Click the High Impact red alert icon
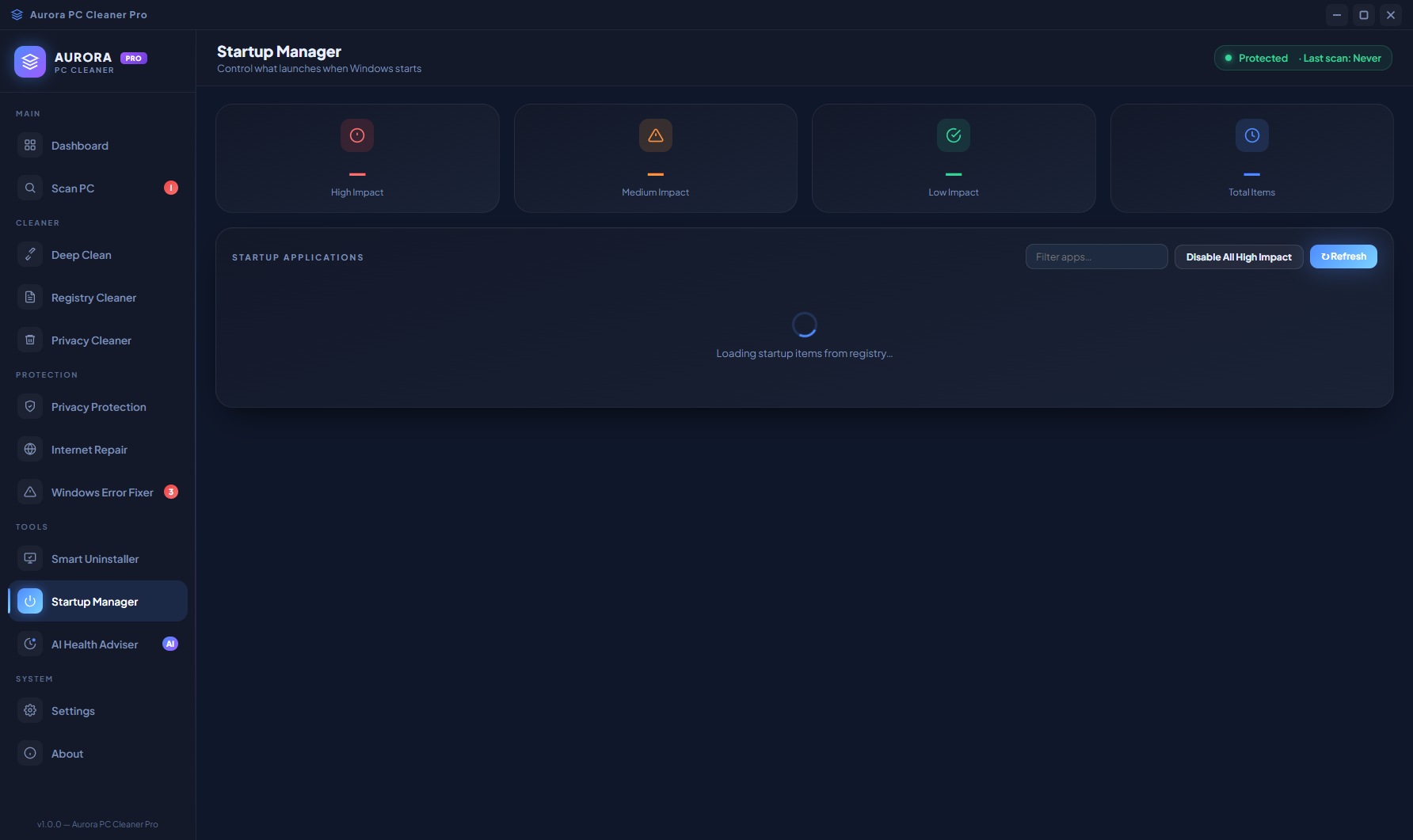Image resolution: width=1413 pixels, height=840 pixels. point(357,135)
